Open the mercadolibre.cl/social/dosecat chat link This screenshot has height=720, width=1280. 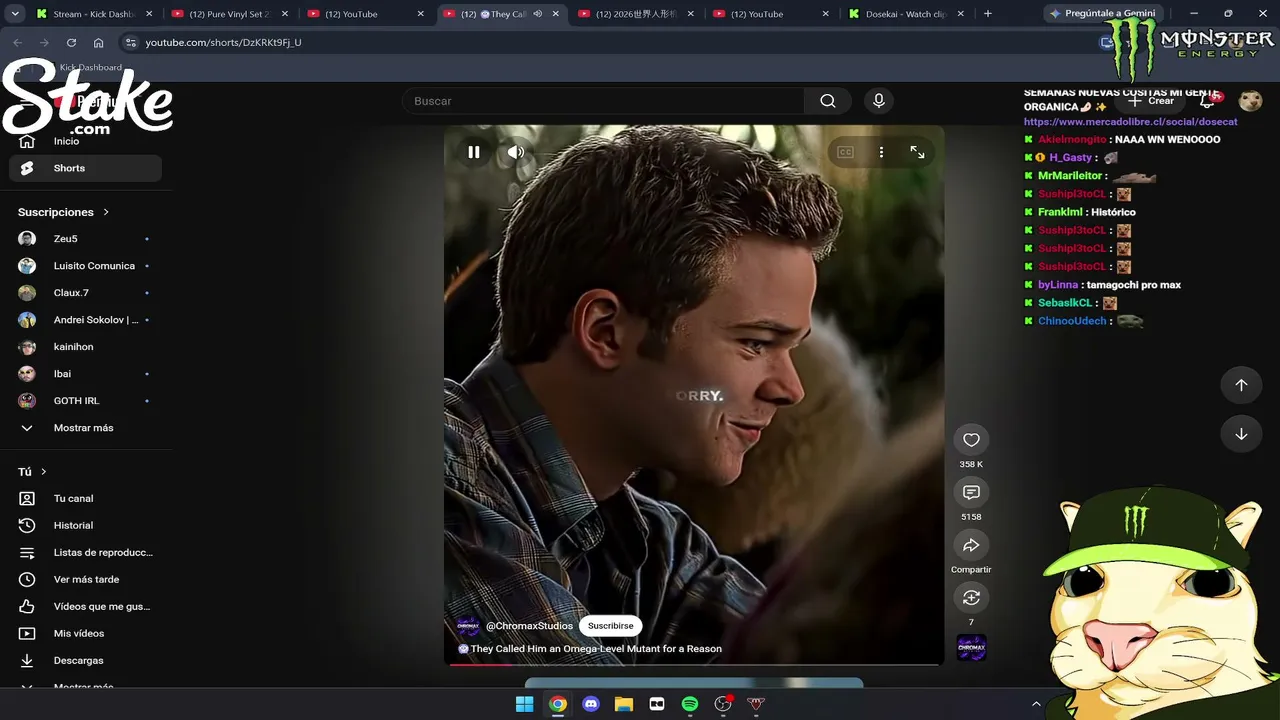click(x=1131, y=122)
